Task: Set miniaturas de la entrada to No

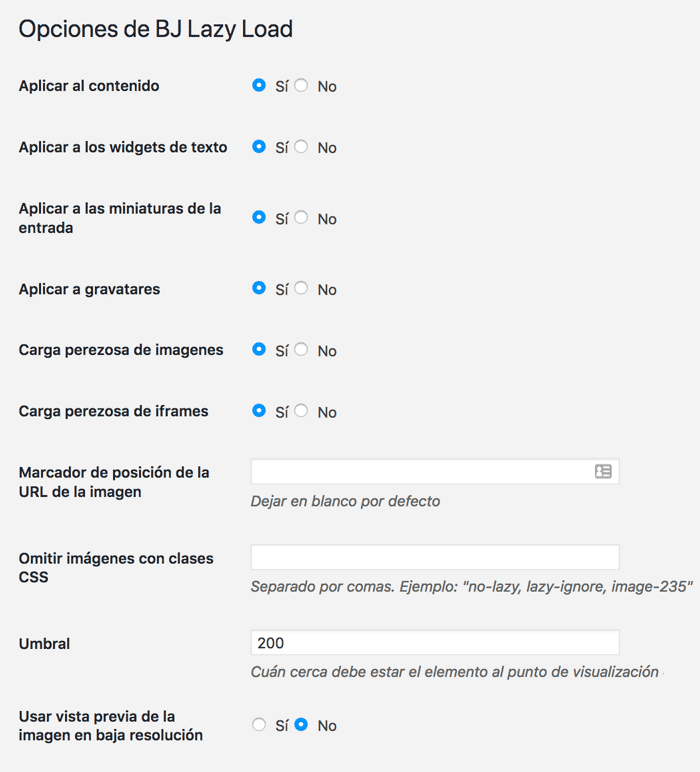Action: [x=301, y=218]
